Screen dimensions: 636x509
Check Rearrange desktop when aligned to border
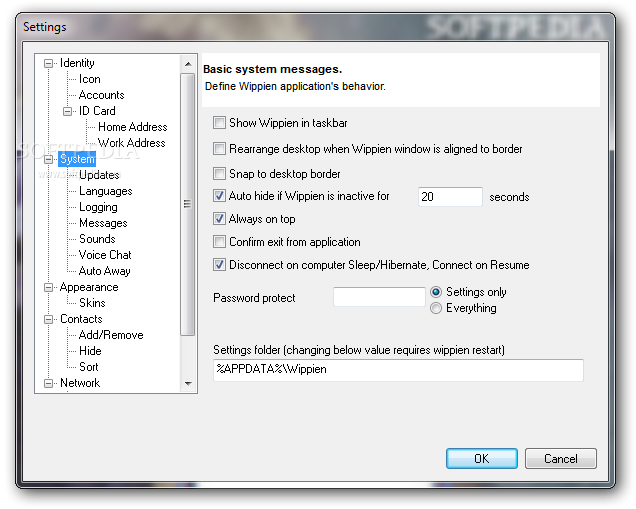[219, 149]
